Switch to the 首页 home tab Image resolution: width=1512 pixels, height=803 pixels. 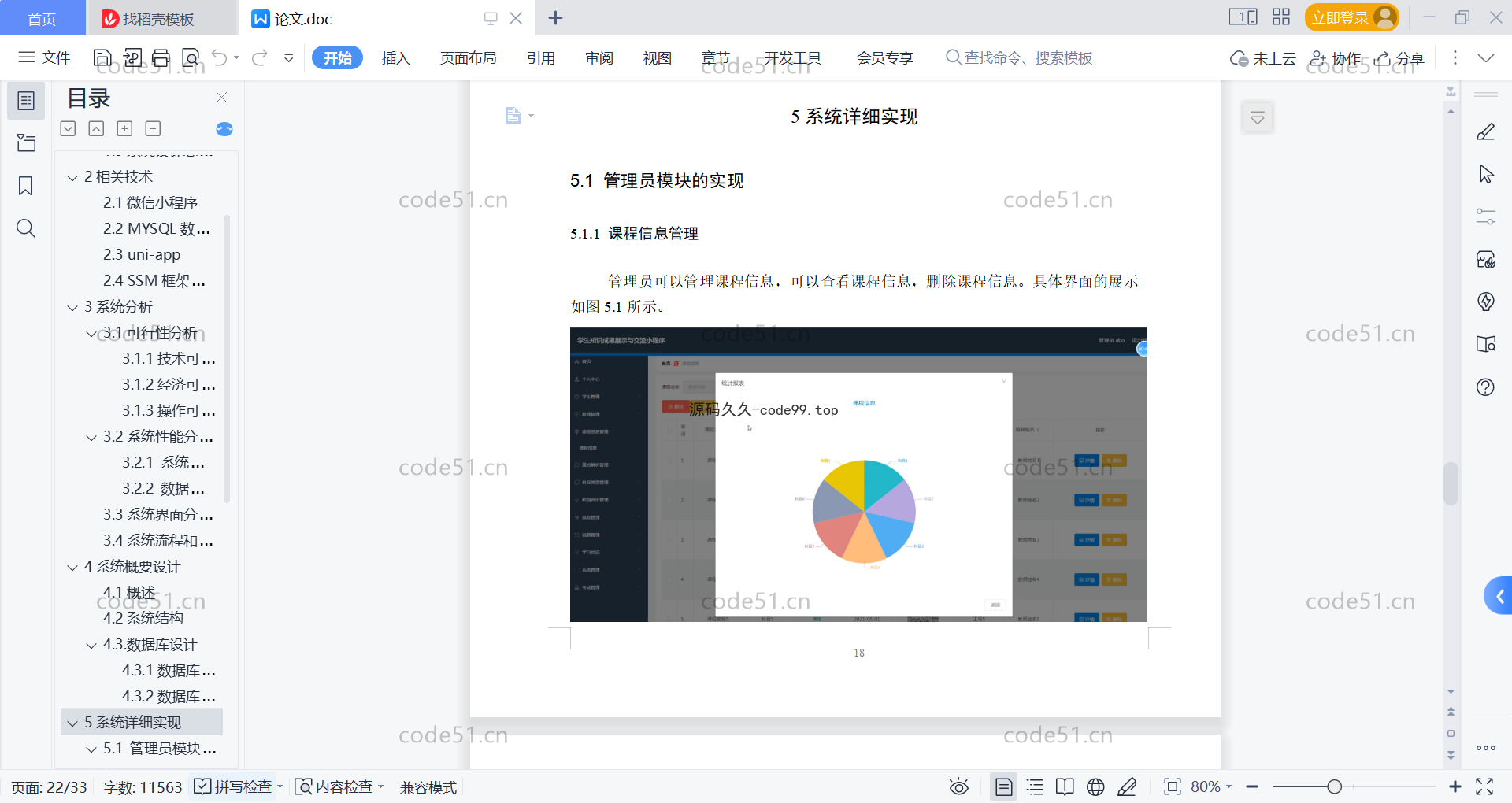tap(43, 19)
